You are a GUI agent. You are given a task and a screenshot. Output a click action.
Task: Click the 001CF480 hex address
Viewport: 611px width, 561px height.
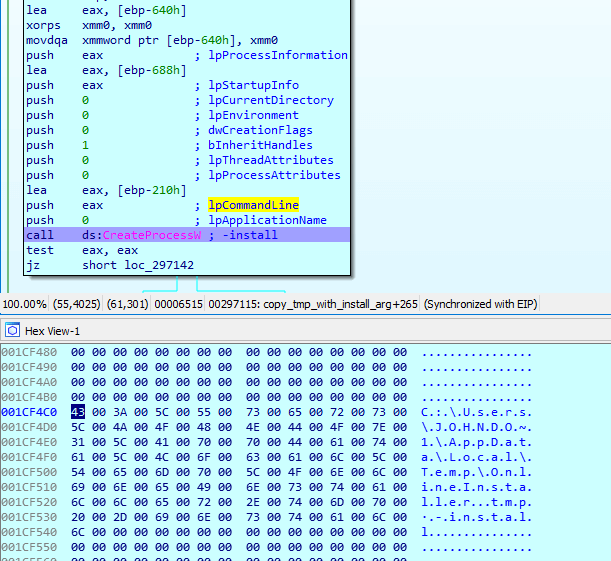pyautogui.click(x=29, y=352)
